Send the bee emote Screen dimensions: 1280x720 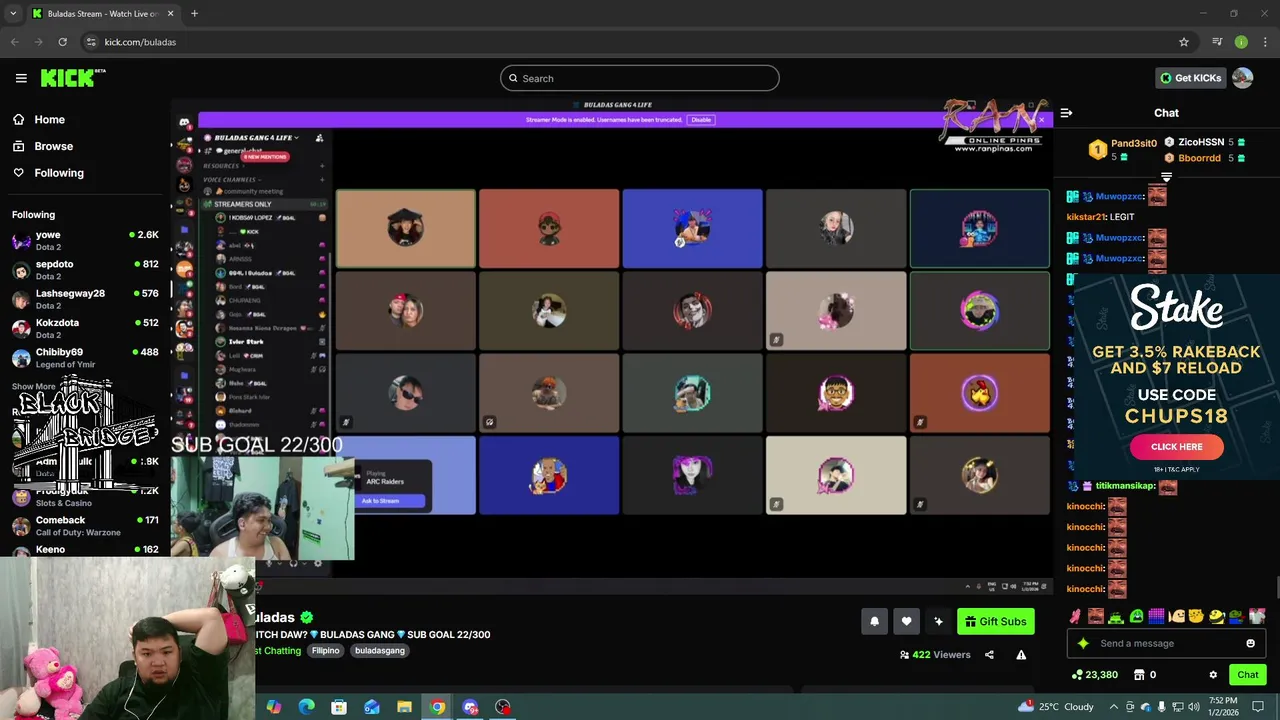pyautogui.click(x=1217, y=616)
